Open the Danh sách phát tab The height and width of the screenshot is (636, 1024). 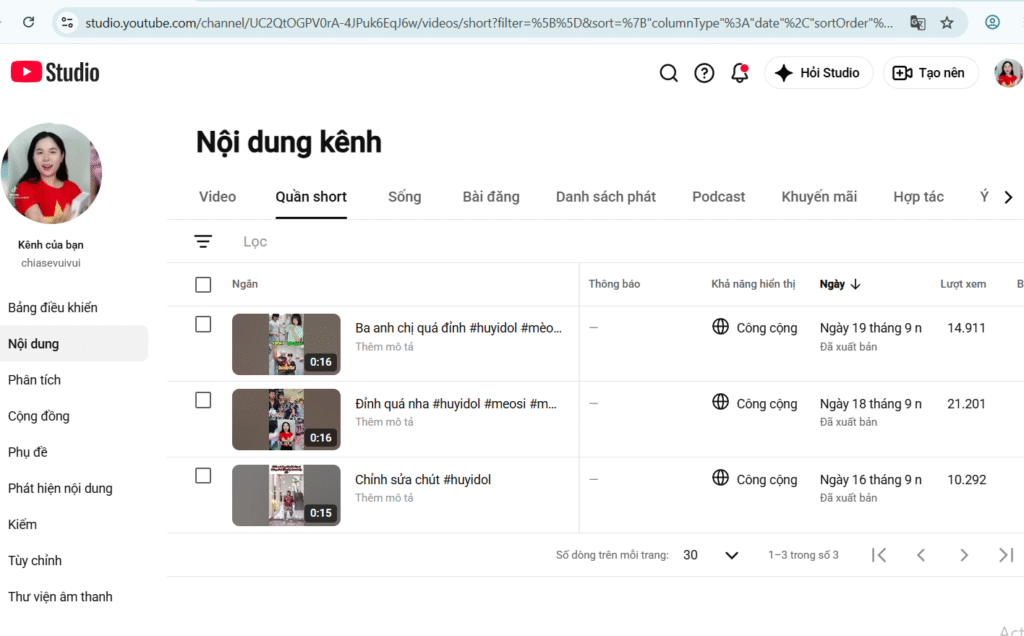(605, 197)
